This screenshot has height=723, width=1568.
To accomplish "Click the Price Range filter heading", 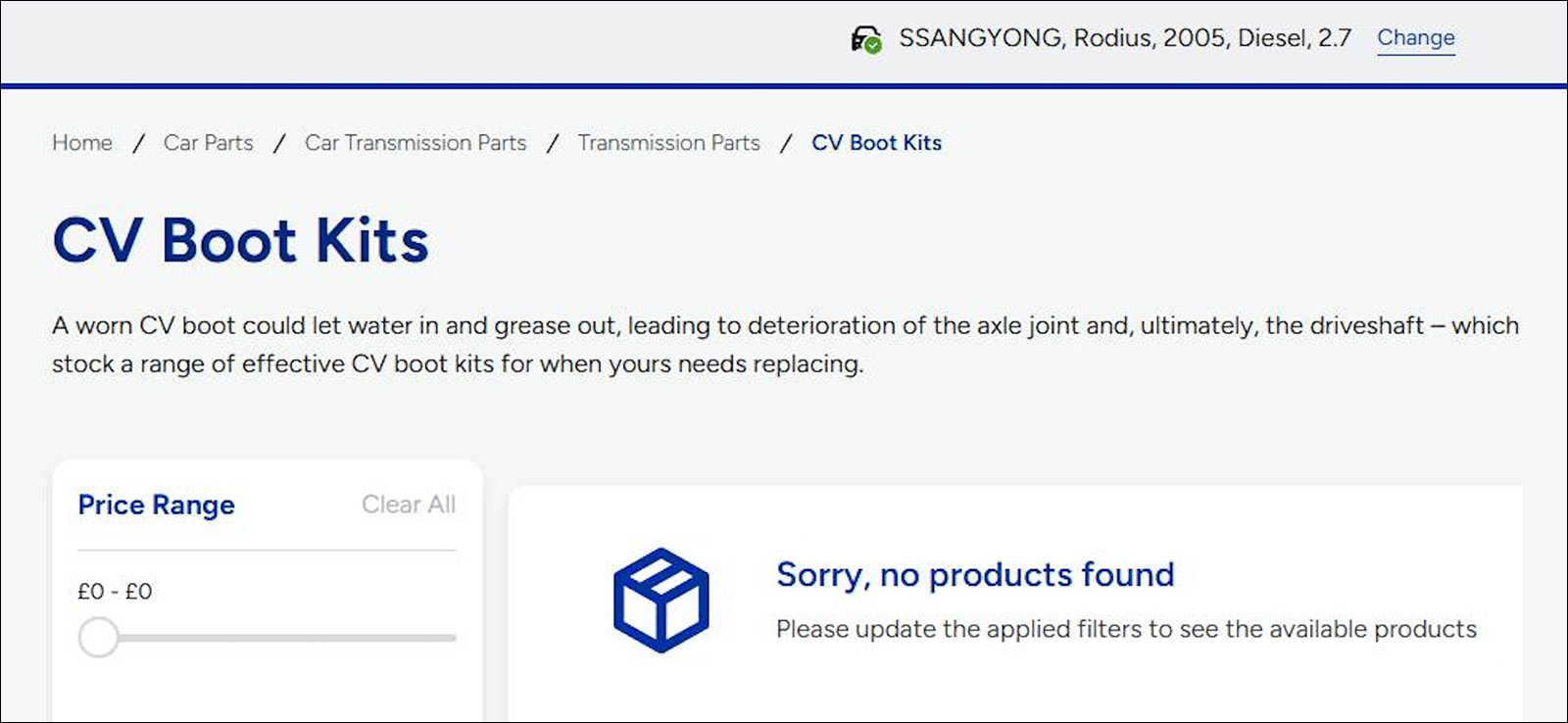I will click(157, 505).
